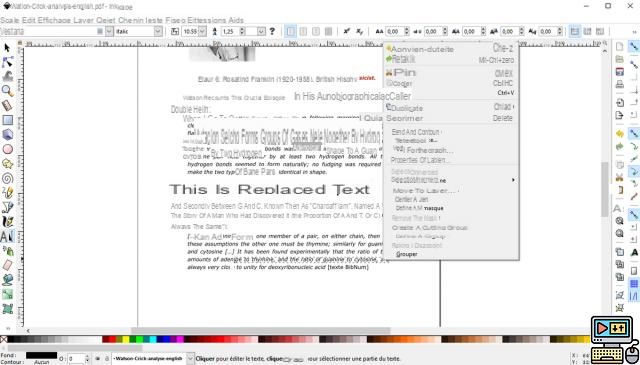The height and width of the screenshot is (365, 640).
Task: Toggle align text center button
Action: [303, 31]
